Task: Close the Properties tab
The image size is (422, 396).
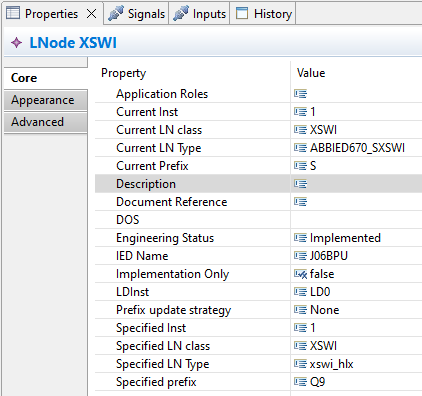Action: [x=91, y=14]
